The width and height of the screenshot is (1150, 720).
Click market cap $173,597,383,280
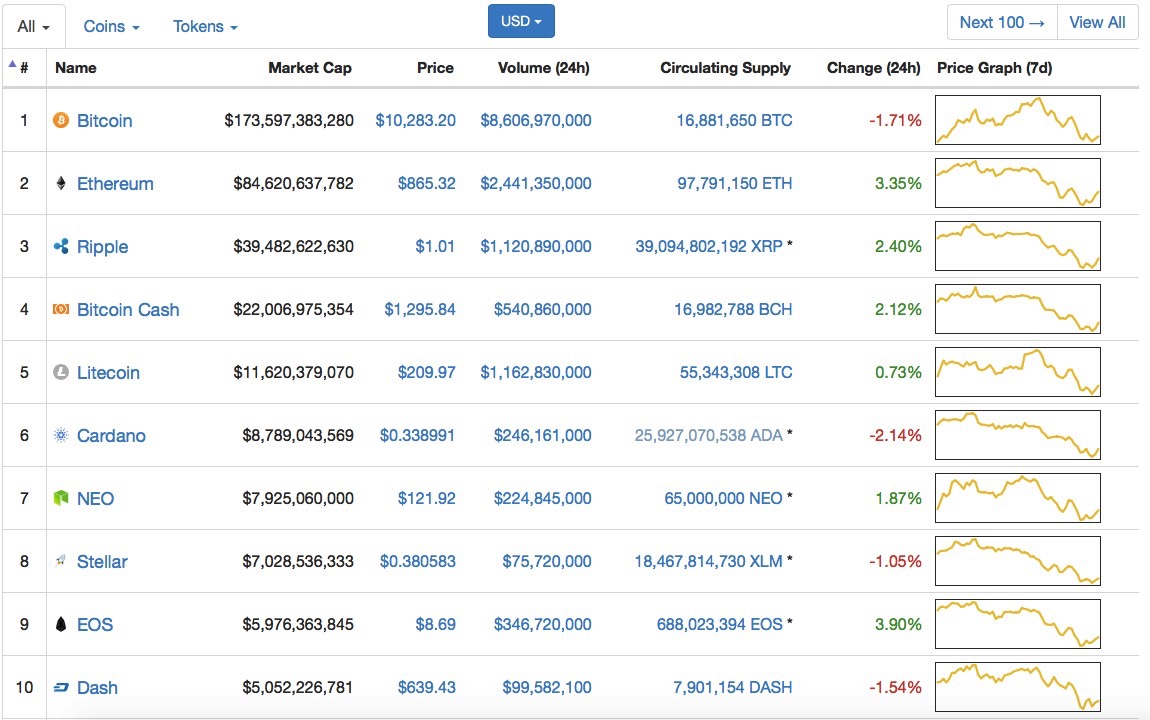[289, 120]
